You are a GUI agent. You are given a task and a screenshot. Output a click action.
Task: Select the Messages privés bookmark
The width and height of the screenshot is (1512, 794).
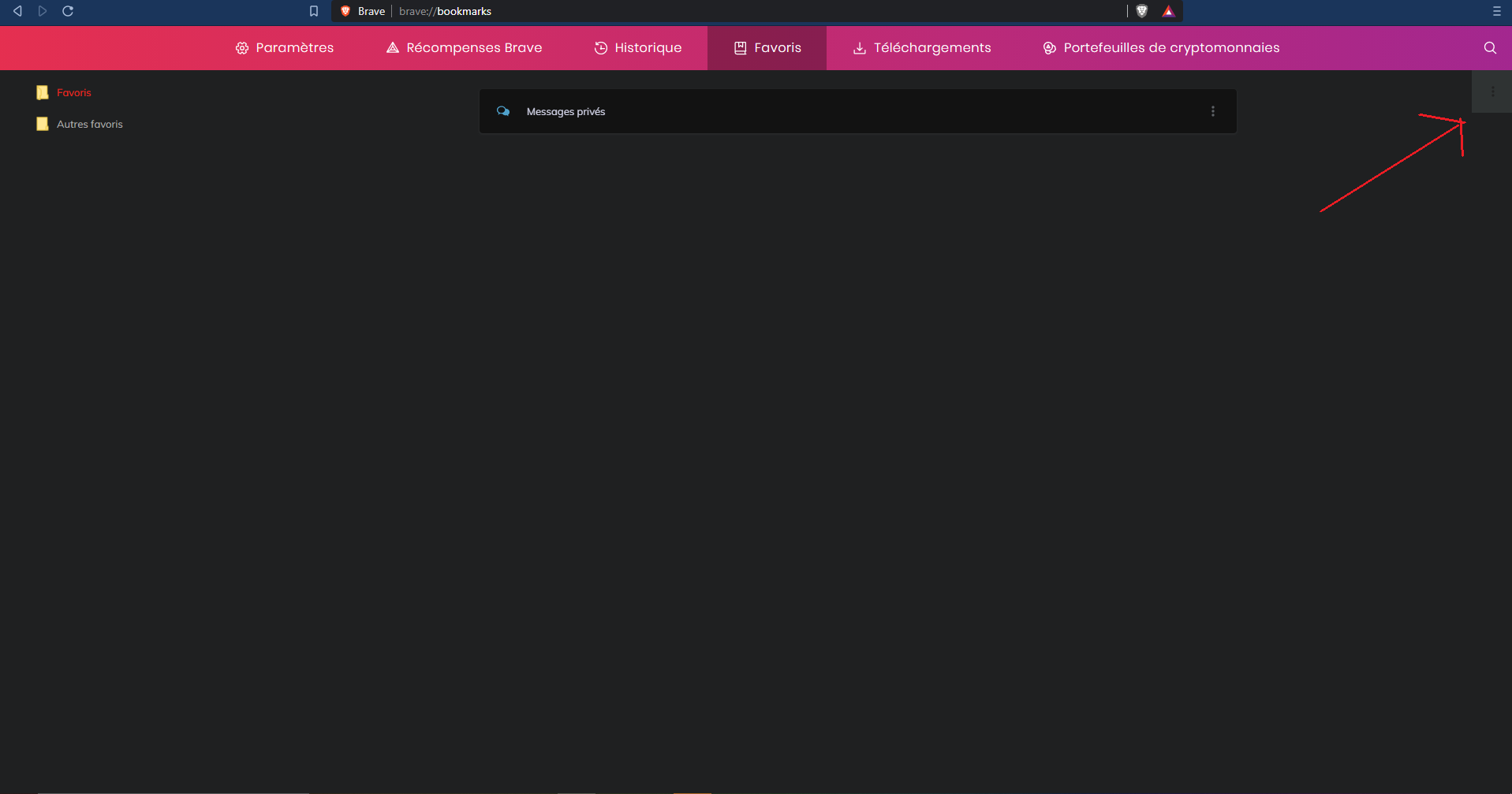tap(566, 112)
